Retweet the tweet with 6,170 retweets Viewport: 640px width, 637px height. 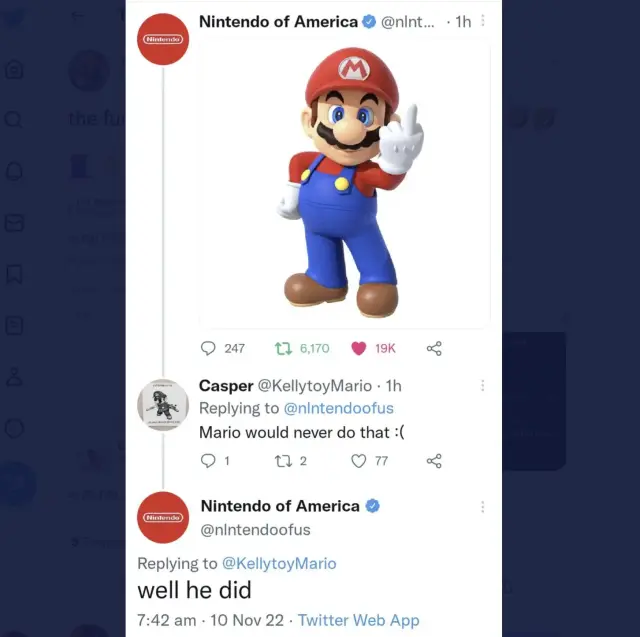coord(283,348)
